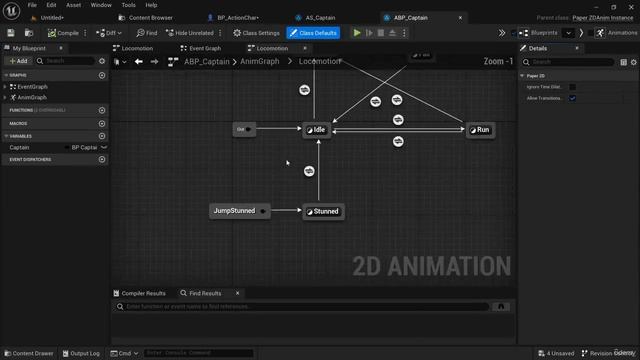Select Stunned to Idle transition icon
The height and width of the screenshot is (360, 640).
pos(309,171)
